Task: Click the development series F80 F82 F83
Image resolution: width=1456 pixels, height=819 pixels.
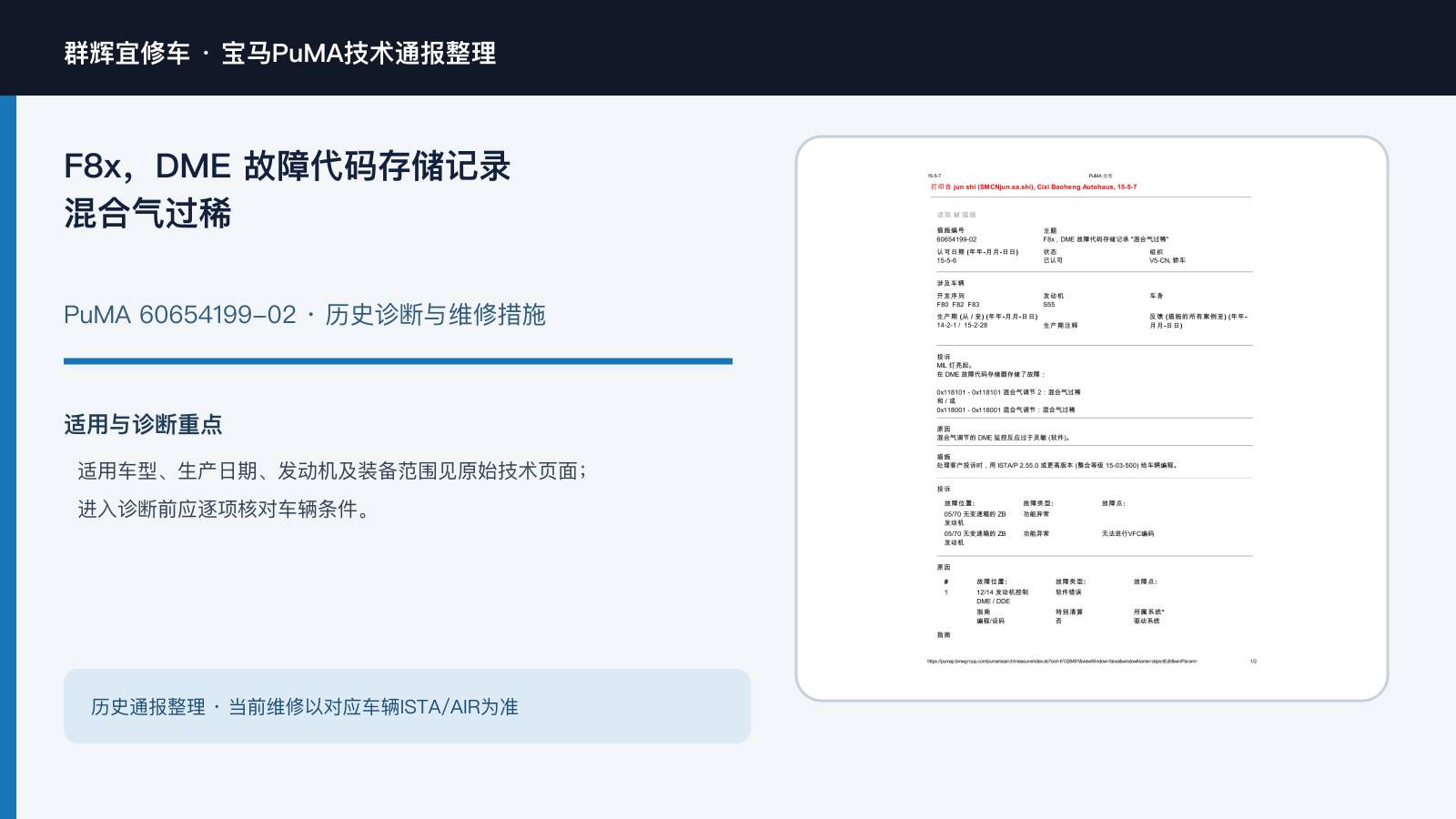Action: (958, 305)
